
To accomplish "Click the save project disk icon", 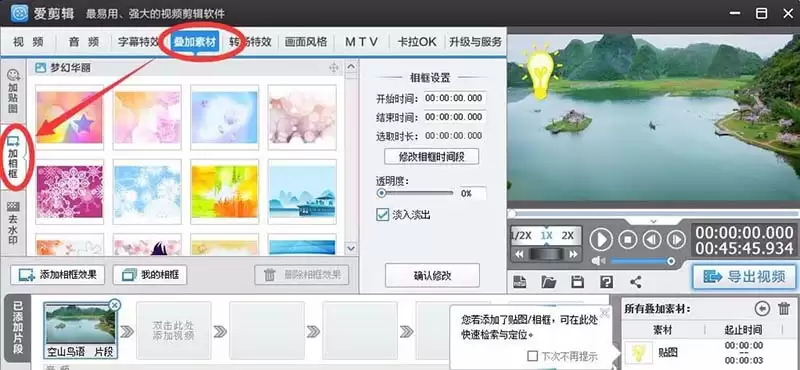I will click(577, 282).
